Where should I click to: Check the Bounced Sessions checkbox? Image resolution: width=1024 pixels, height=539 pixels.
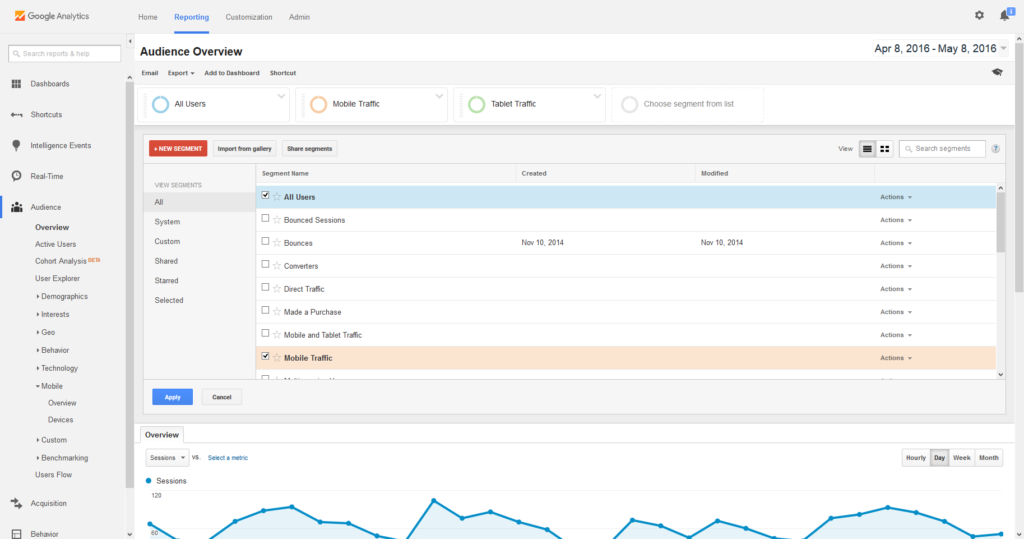[265, 218]
